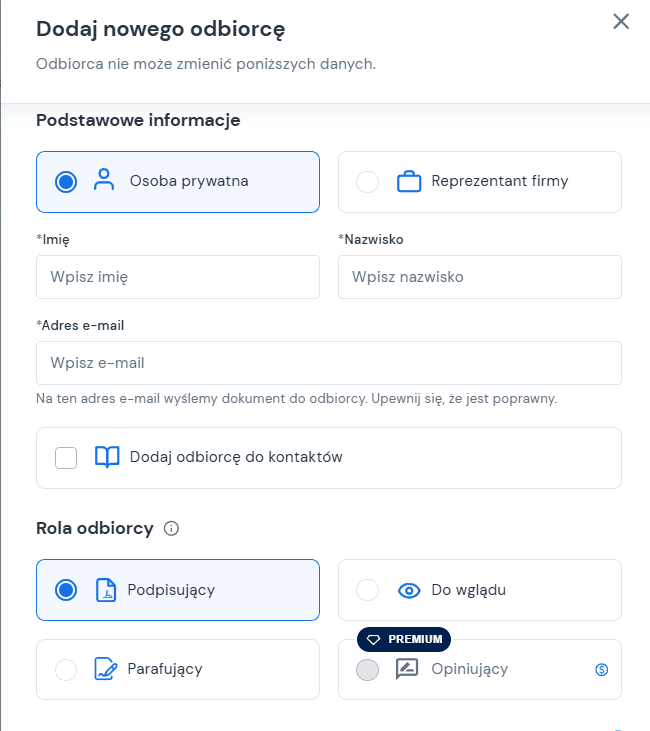
Task: Enable Dodaj odbiorcę do kontaktów checkbox
Action: point(66,457)
